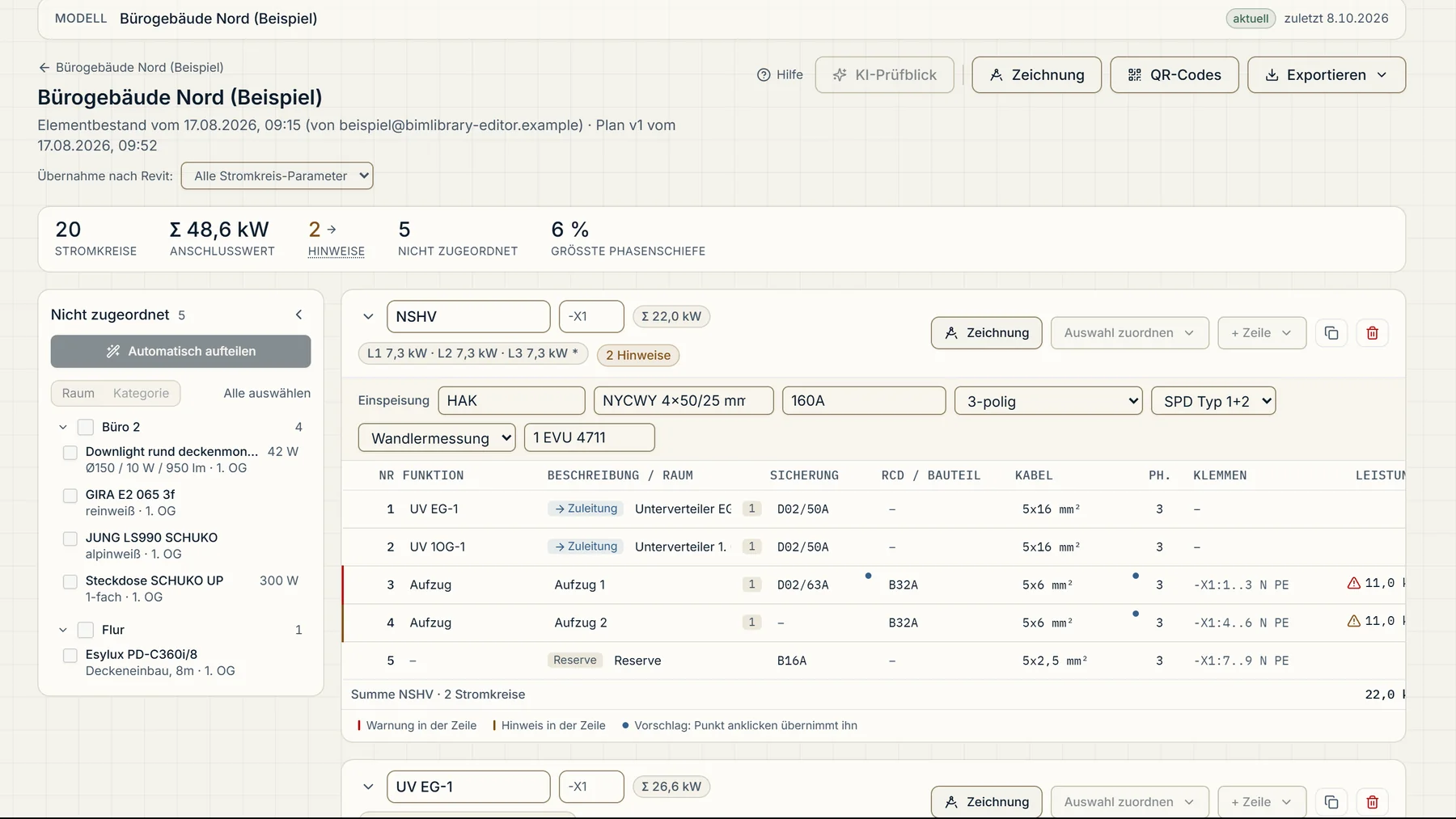
Task: Open the QR-Codes button
Action: tap(1175, 74)
